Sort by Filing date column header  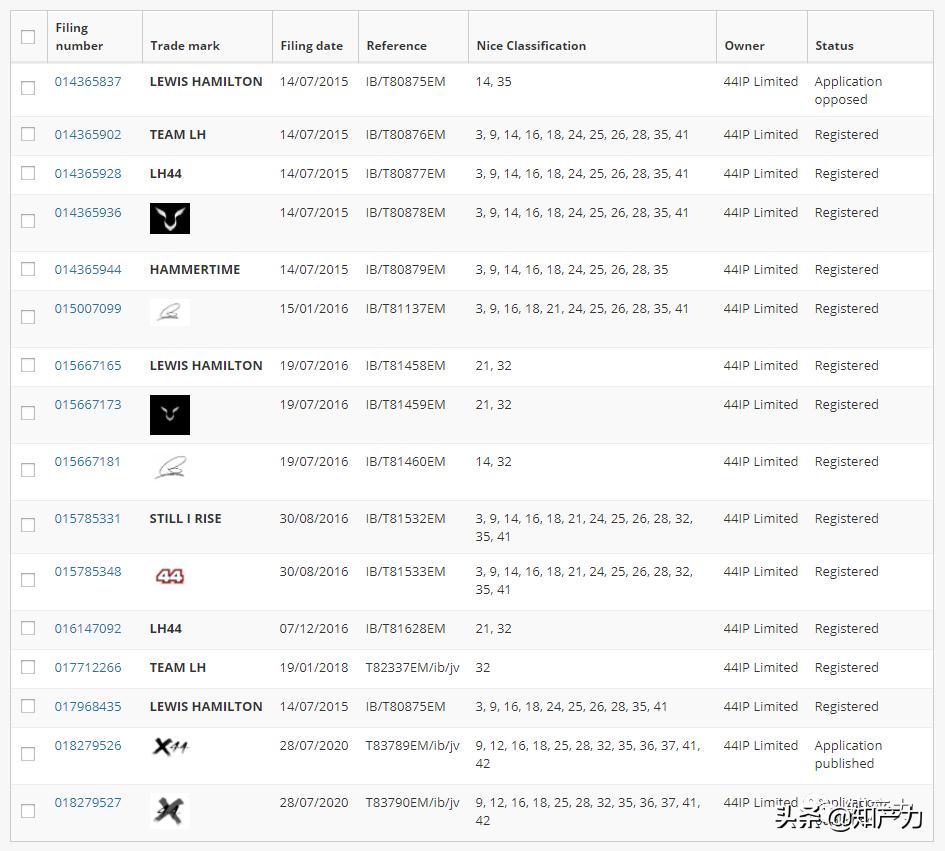pos(312,46)
